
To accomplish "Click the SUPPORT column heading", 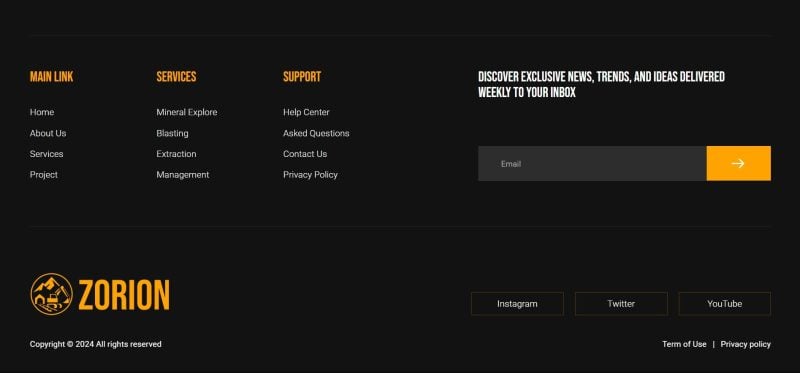I will [x=302, y=77].
